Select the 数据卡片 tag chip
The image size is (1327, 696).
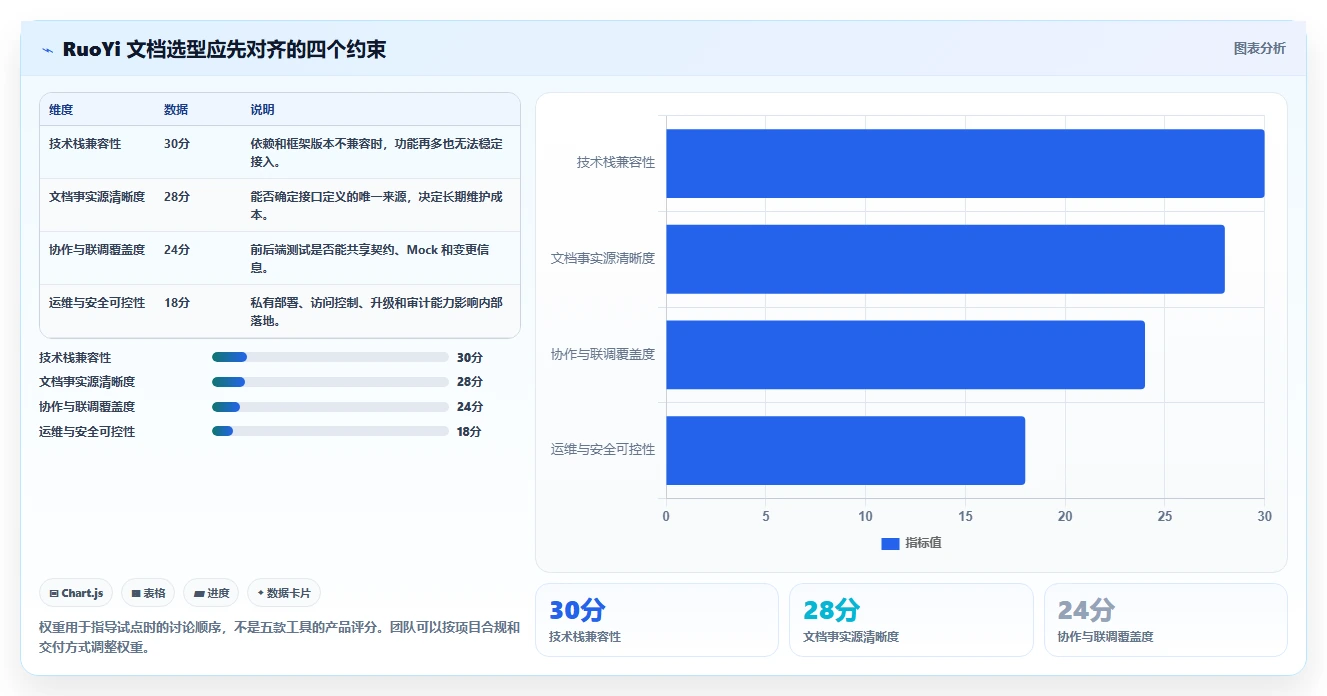tap(284, 593)
